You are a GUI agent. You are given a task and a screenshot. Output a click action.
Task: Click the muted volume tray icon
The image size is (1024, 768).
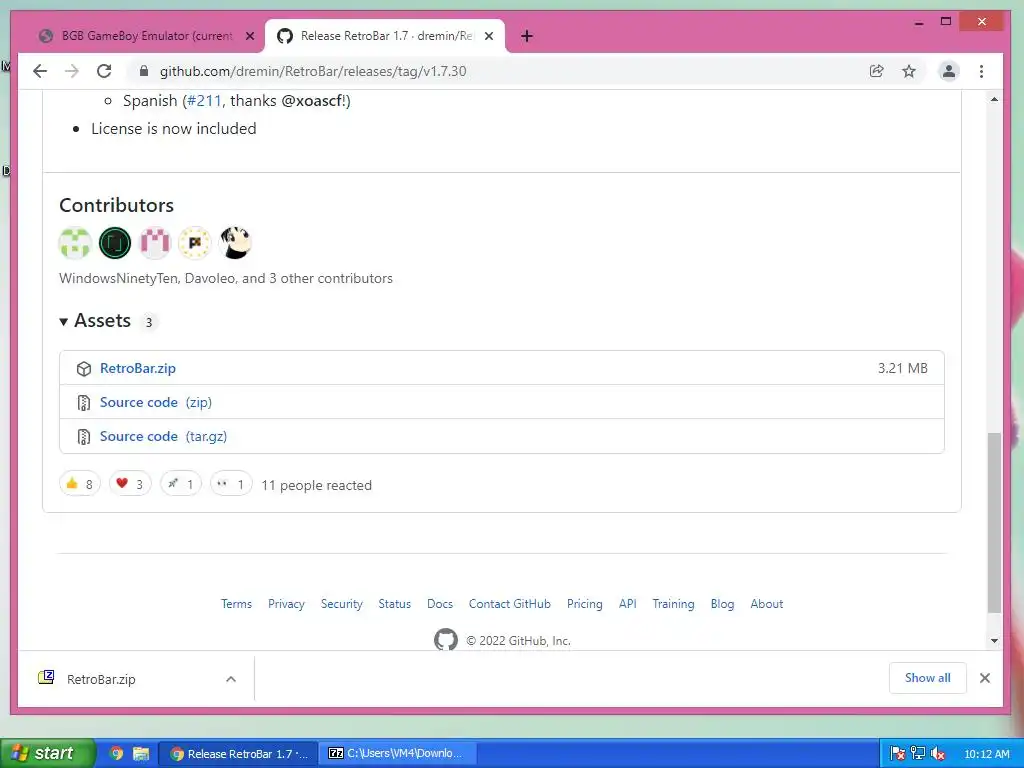(x=938, y=754)
